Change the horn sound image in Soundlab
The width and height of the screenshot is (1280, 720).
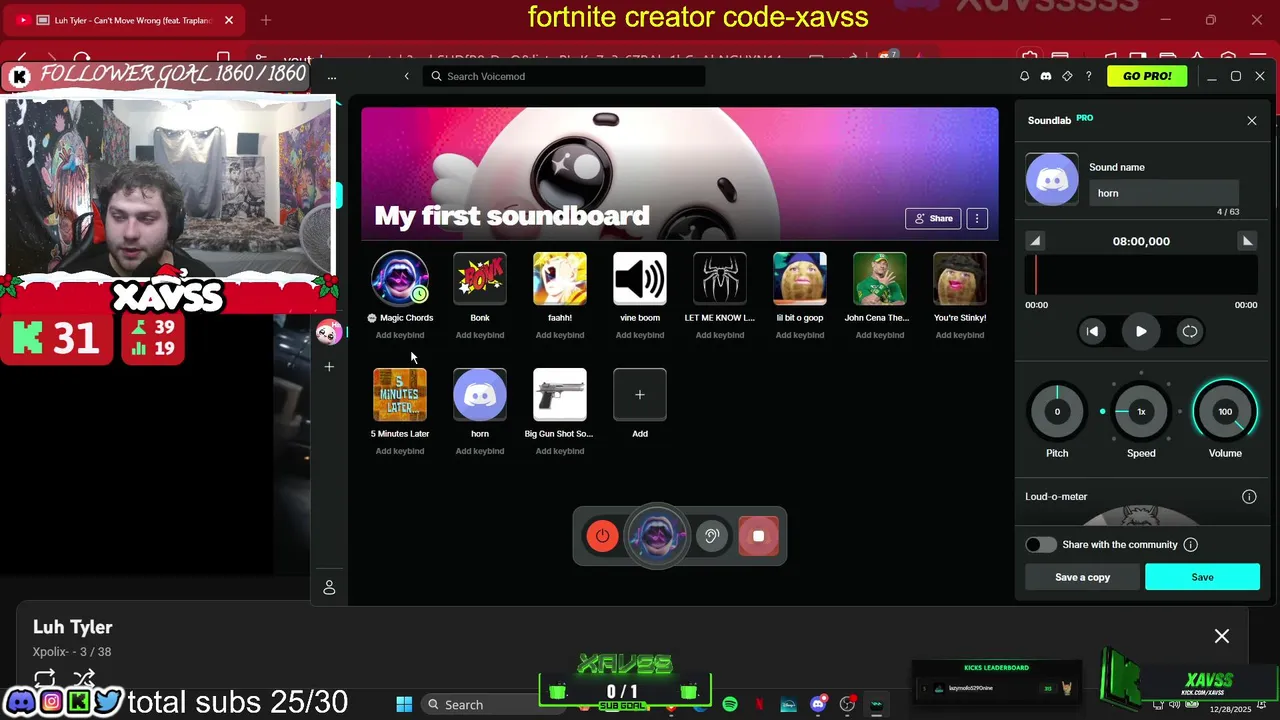(1052, 180)
